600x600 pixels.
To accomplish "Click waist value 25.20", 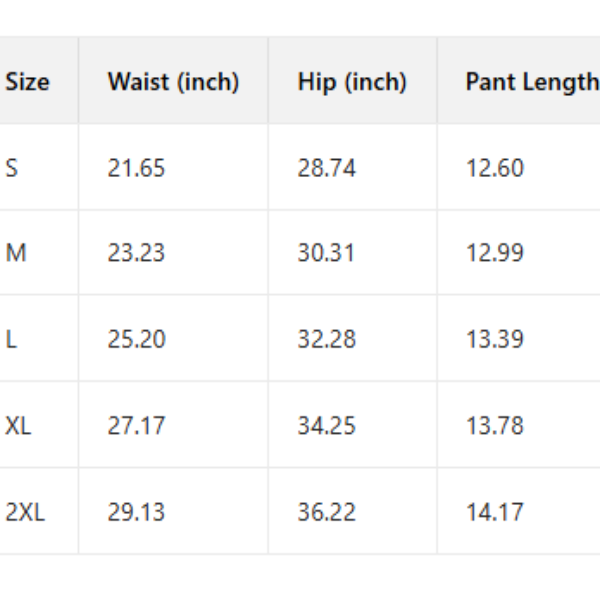I will click(x=136, y=340).
